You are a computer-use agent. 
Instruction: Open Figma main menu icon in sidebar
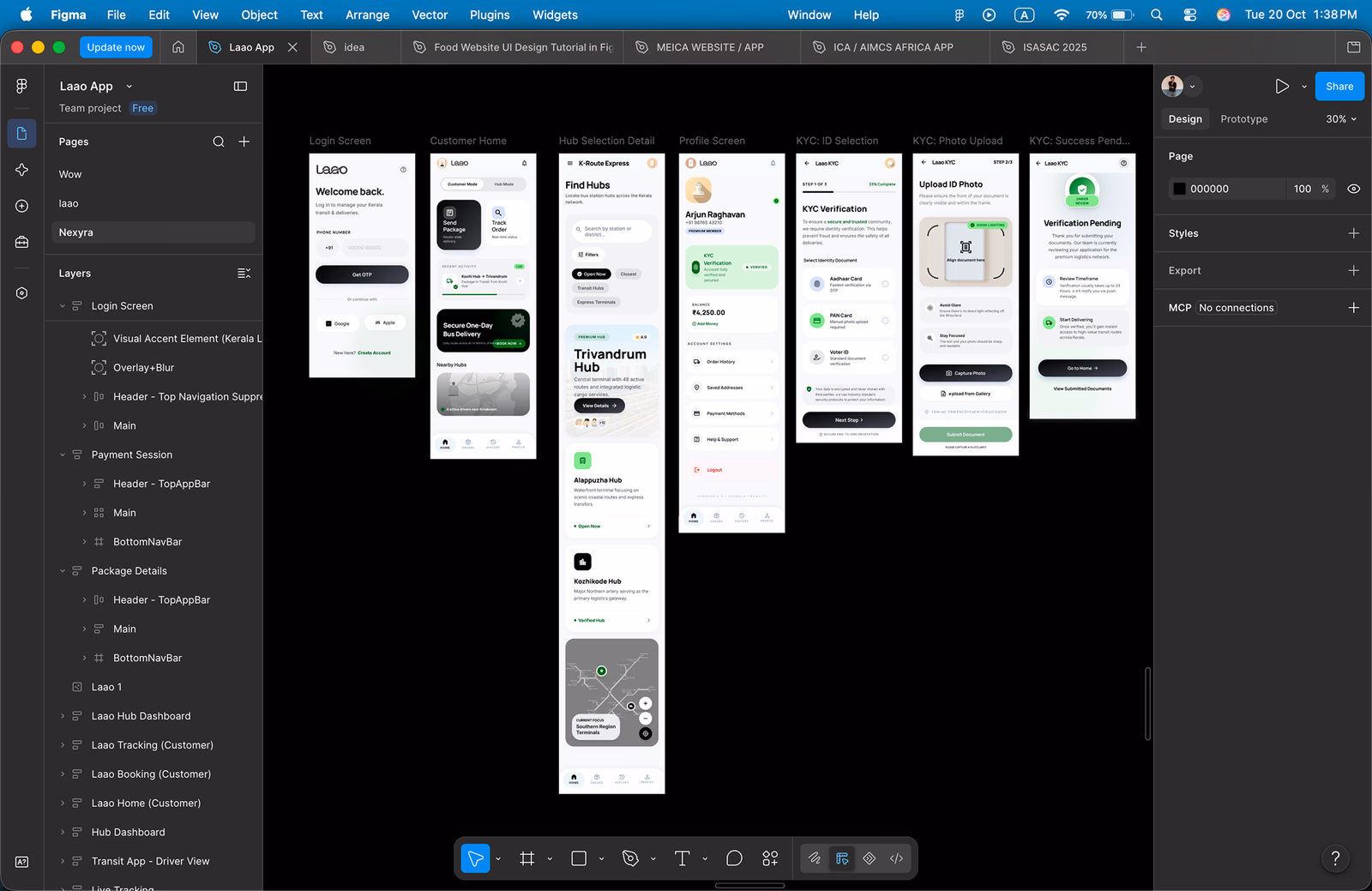tap(22, 86)
